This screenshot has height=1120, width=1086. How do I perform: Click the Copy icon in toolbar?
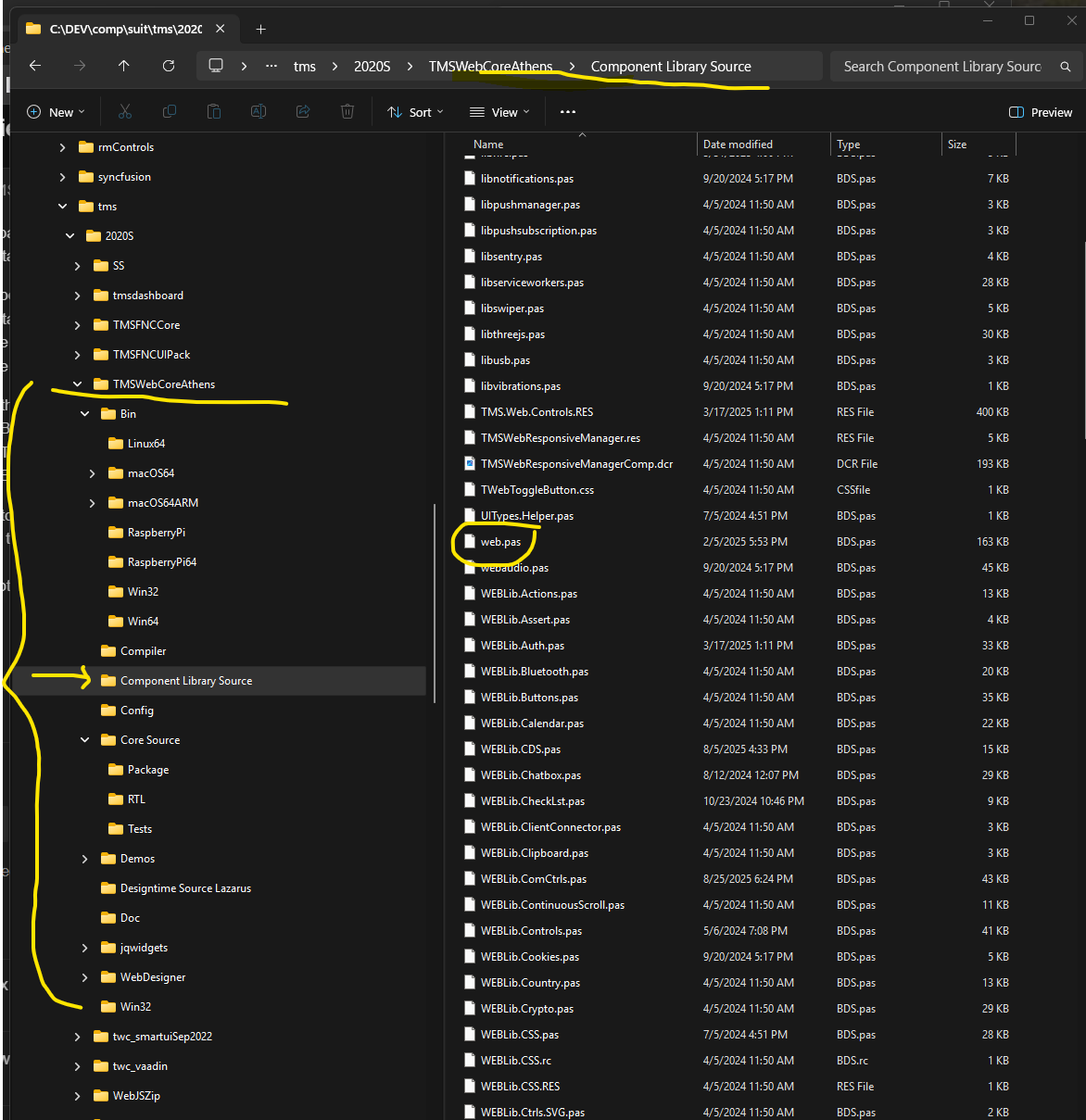pyautogui.click(x=170, y=112)
